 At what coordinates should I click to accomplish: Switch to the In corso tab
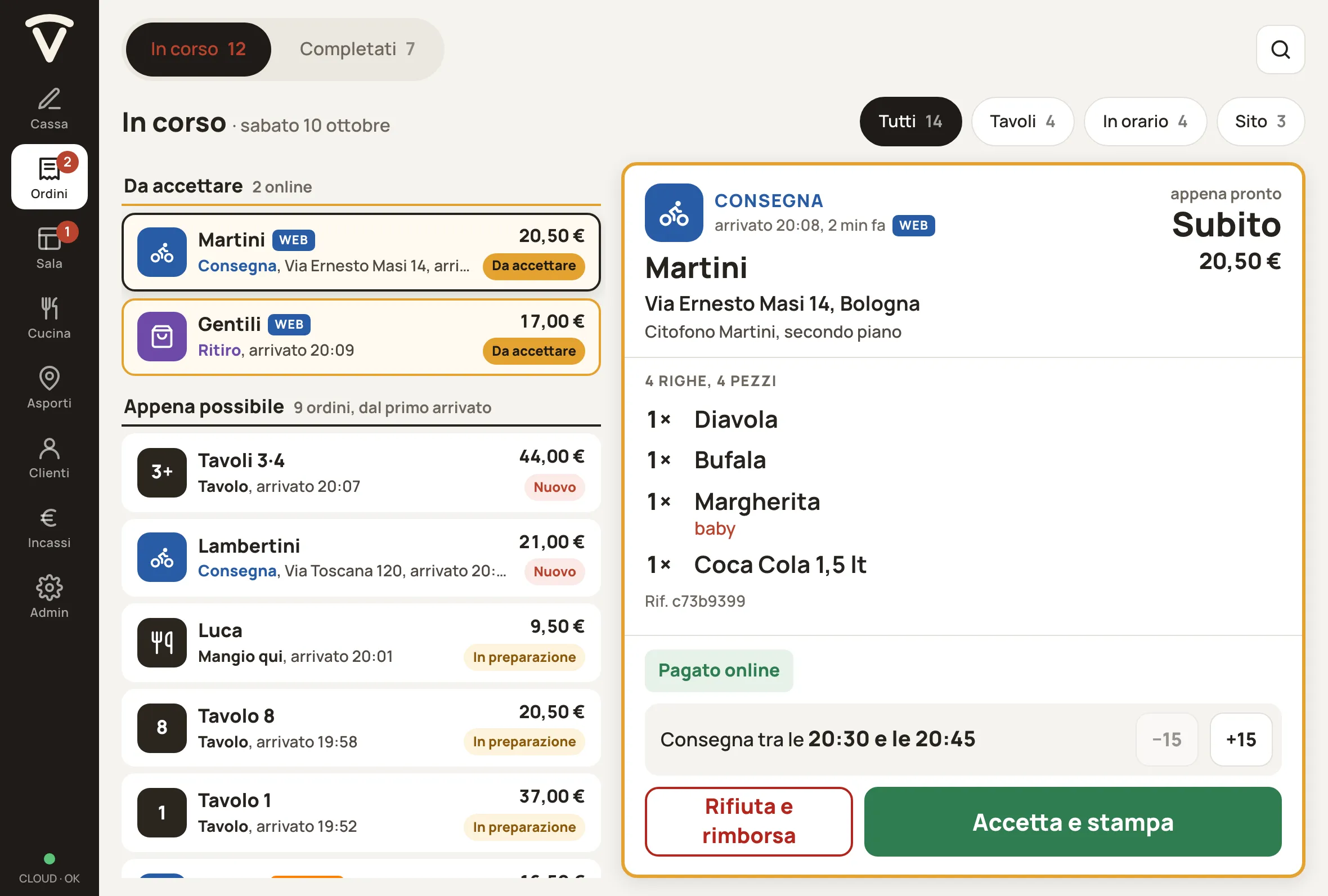198,49
